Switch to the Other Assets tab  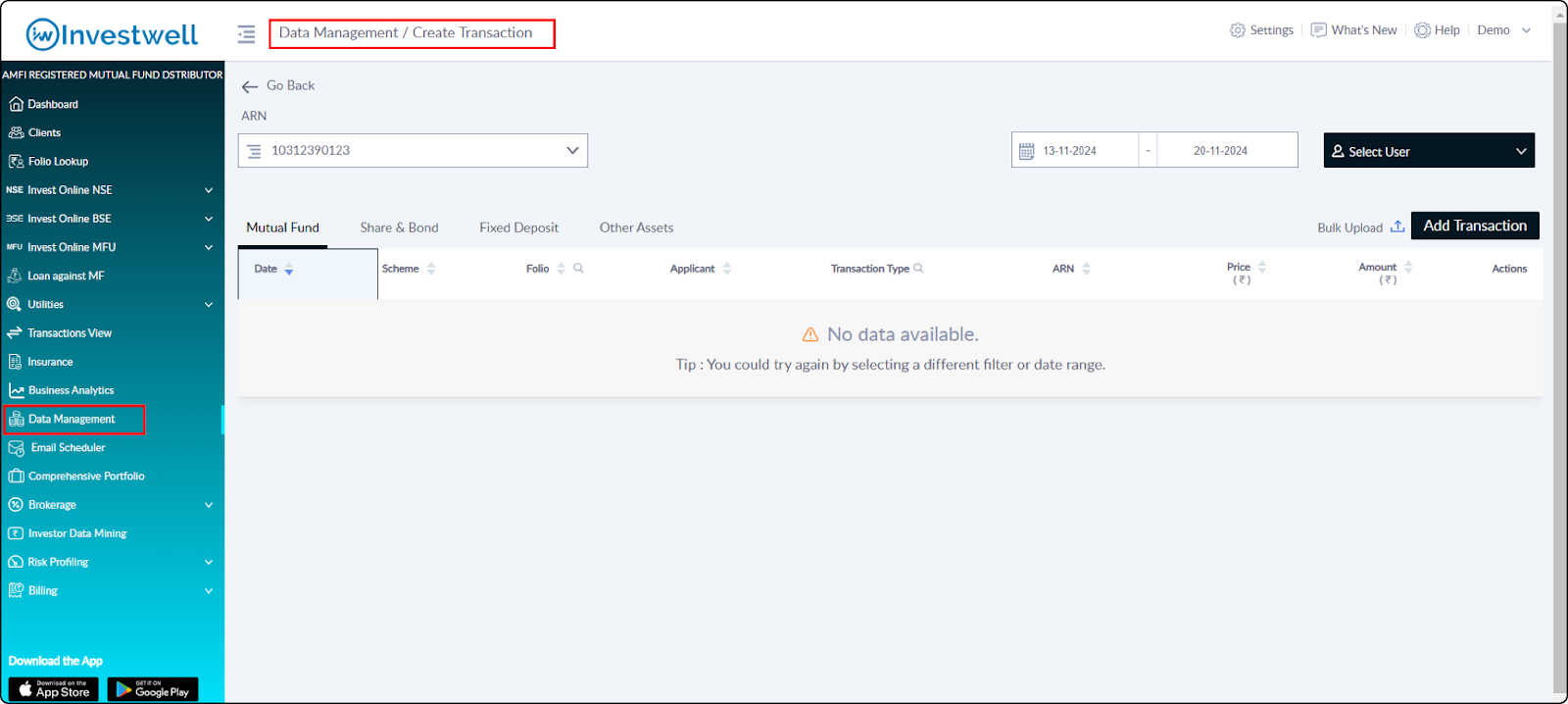pos(636,227)
